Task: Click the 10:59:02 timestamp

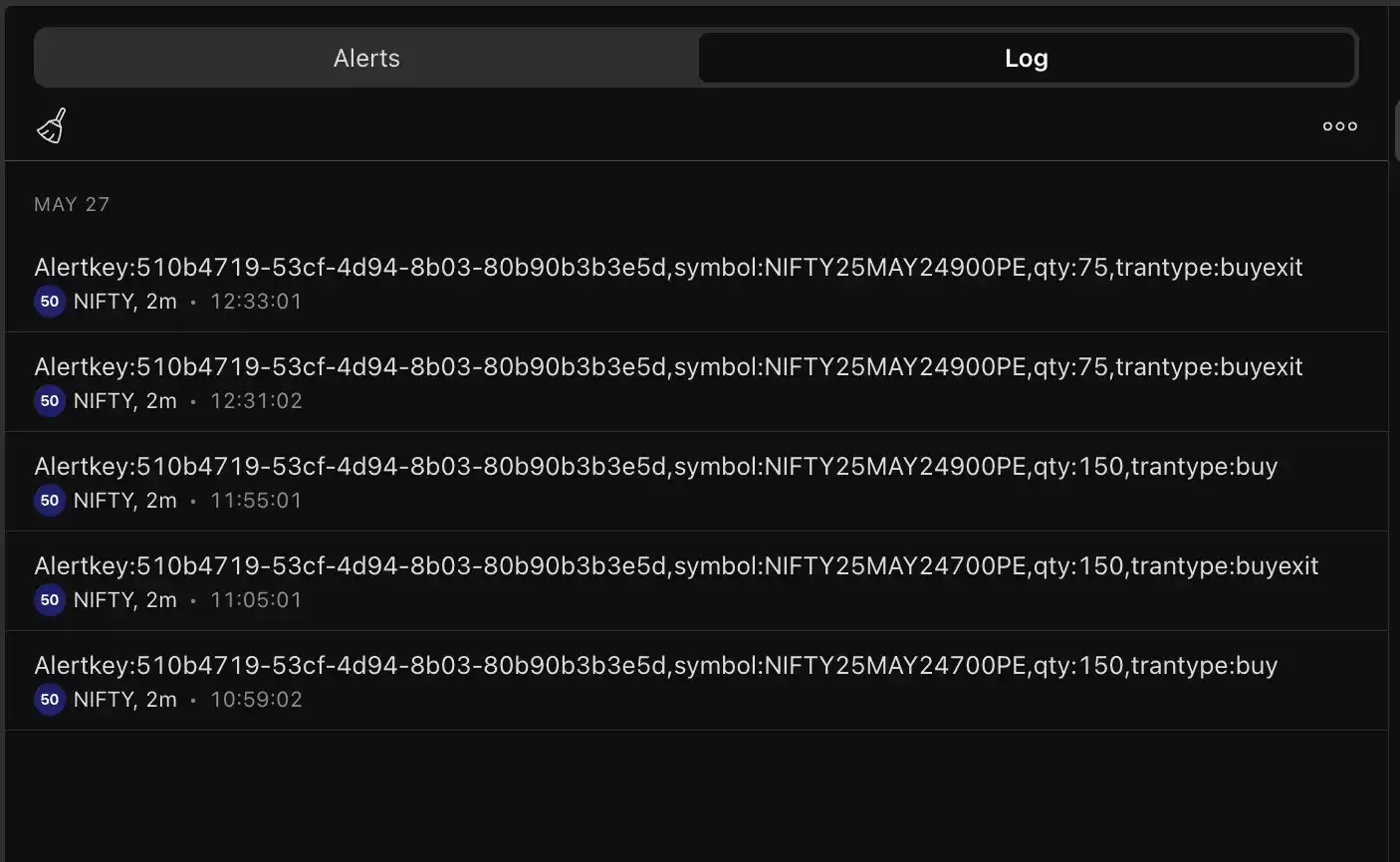Action: [x=256, y=700]
